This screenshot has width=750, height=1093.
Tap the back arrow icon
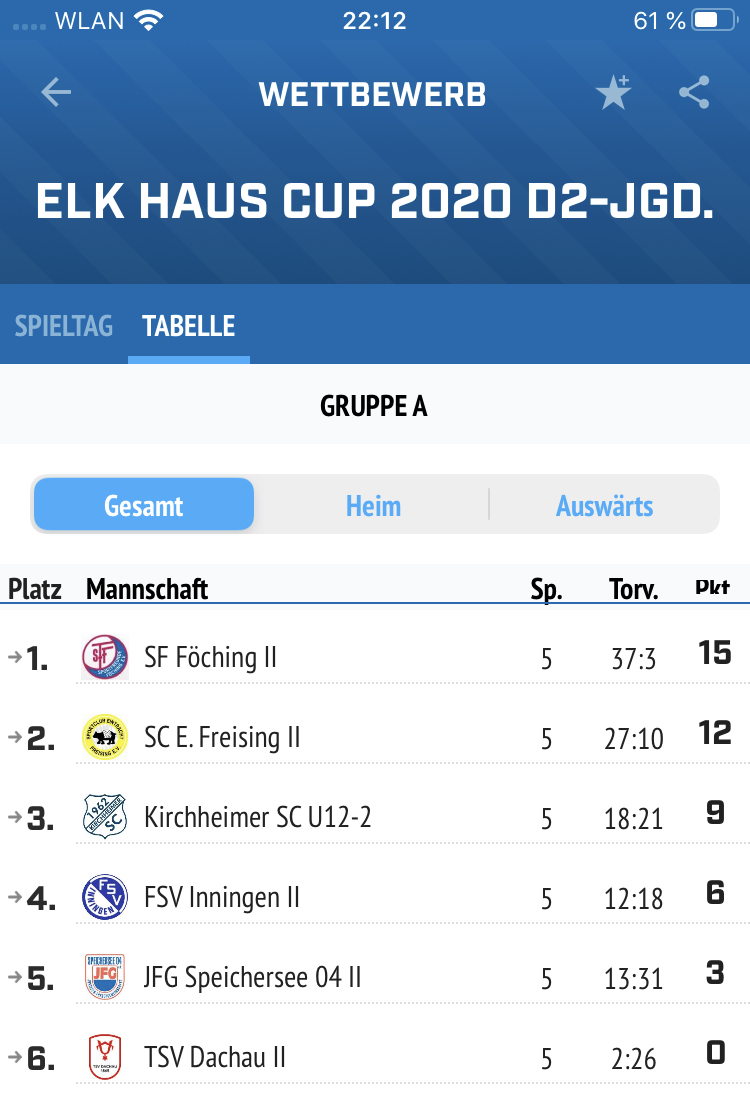click(56, 92)
